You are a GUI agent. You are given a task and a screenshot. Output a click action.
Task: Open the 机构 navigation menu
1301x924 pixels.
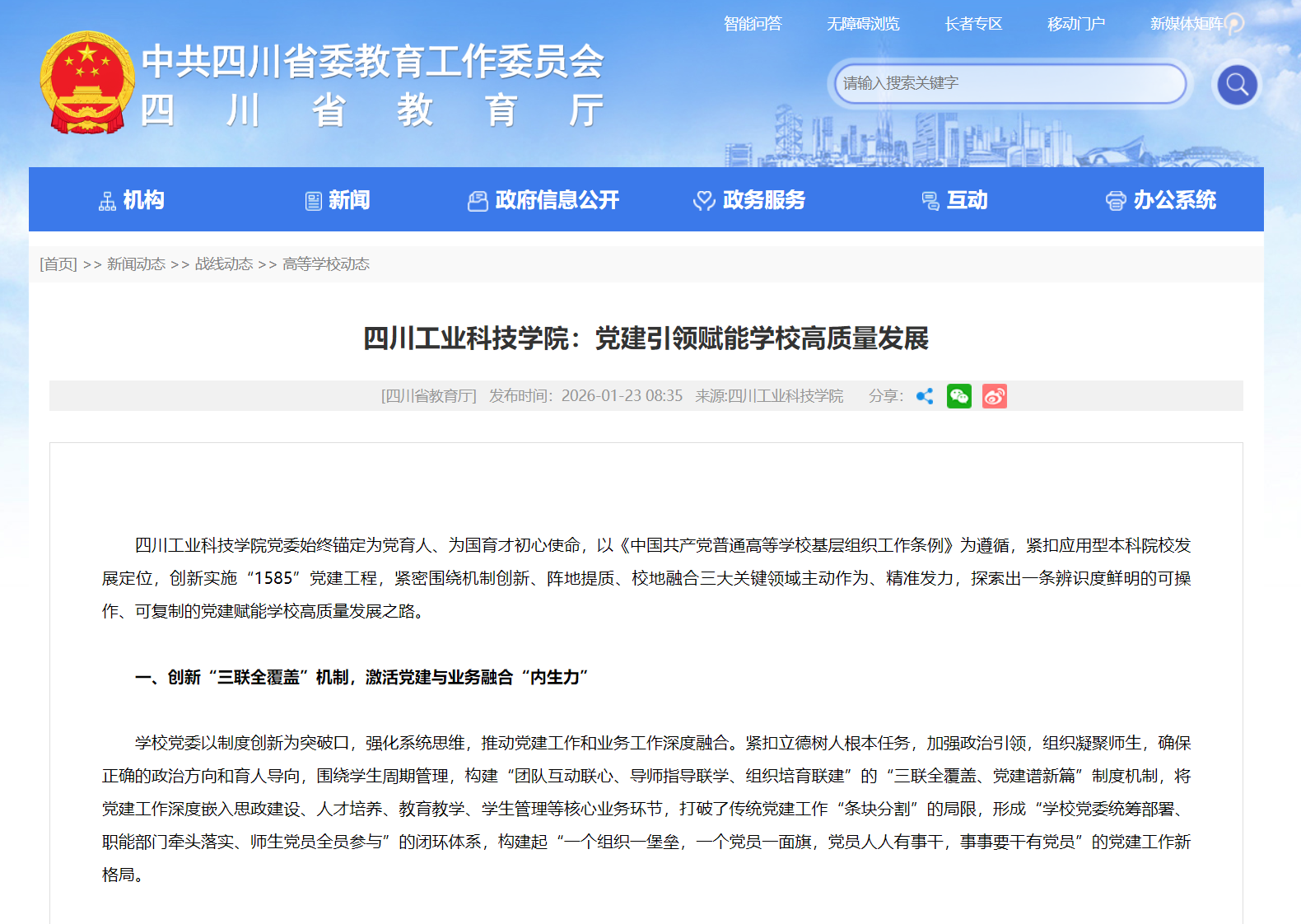(x=132, y=200)
